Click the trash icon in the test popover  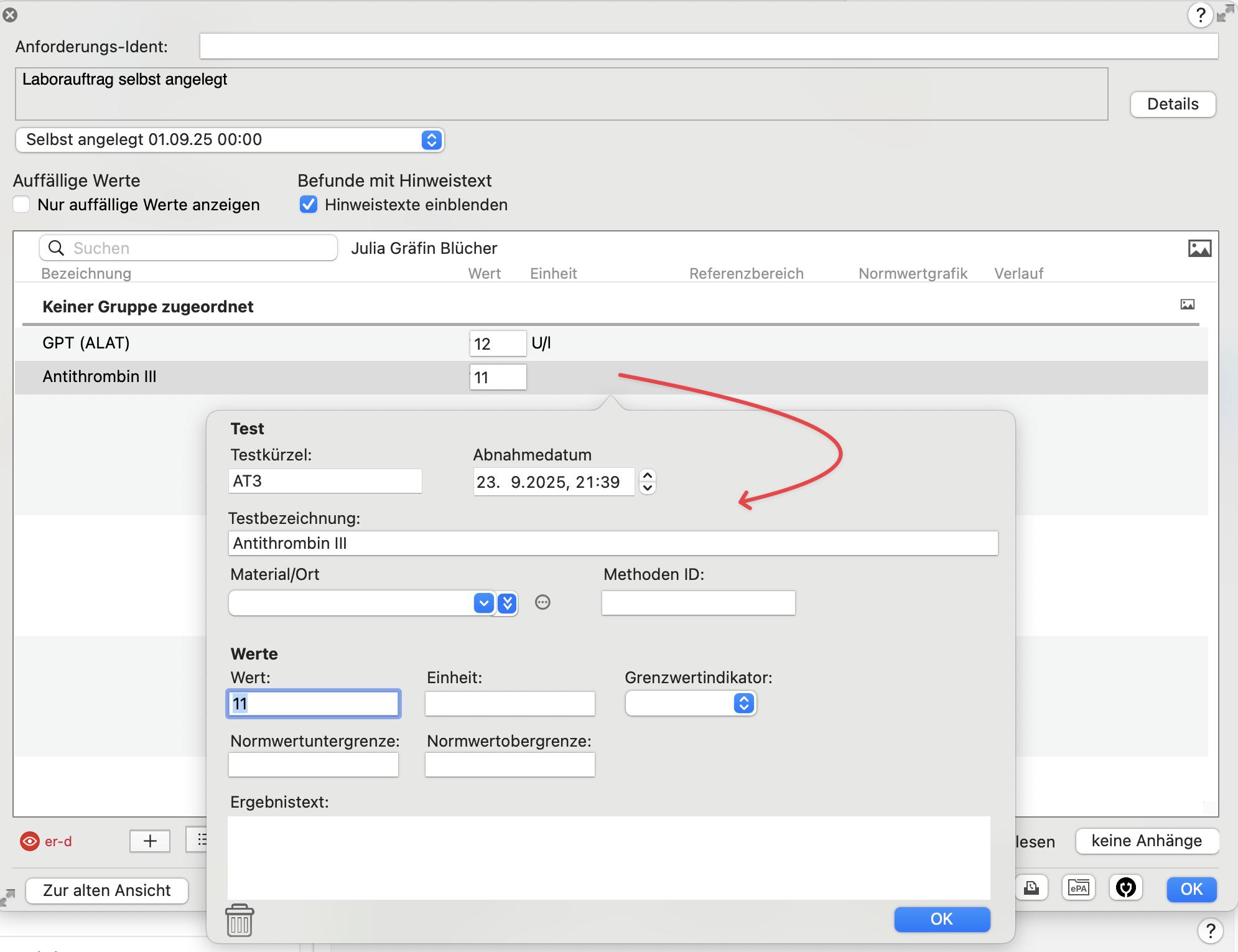[240, 920]
